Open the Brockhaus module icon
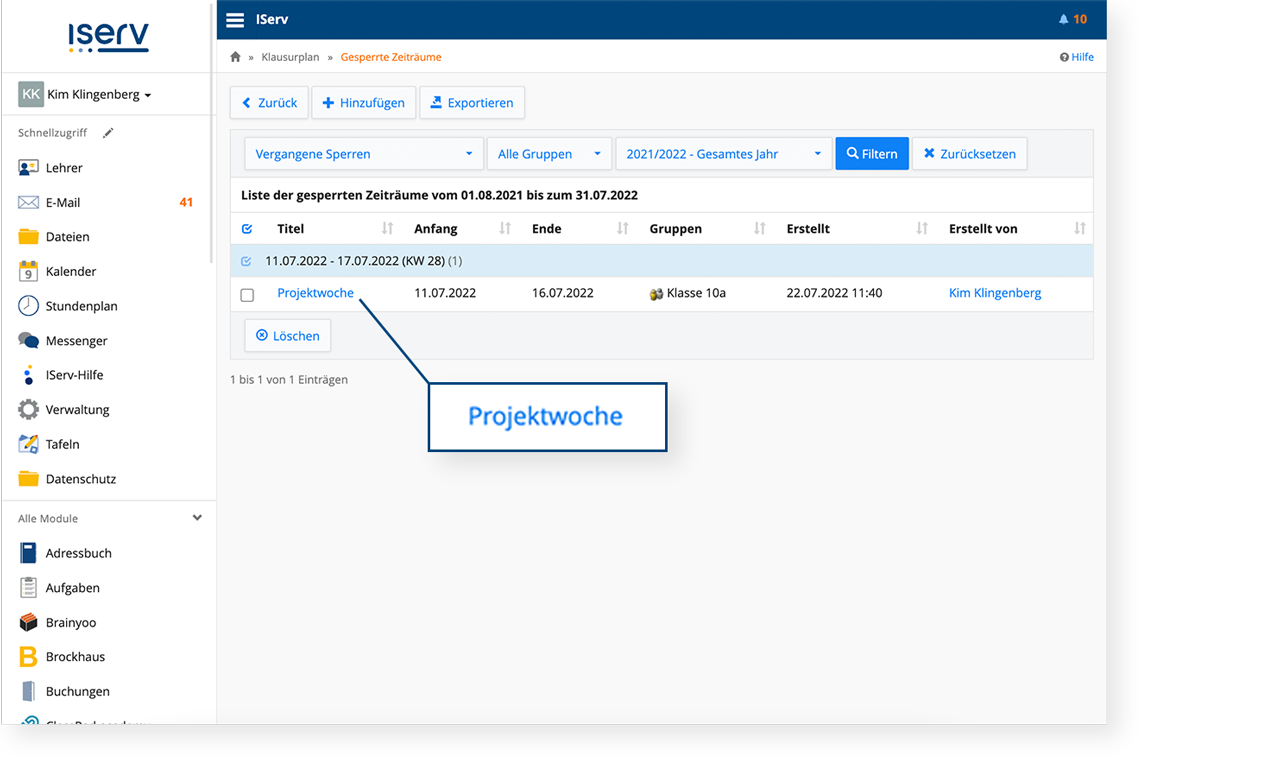This screenshot has width=1280, height=766. click(28, 657)
